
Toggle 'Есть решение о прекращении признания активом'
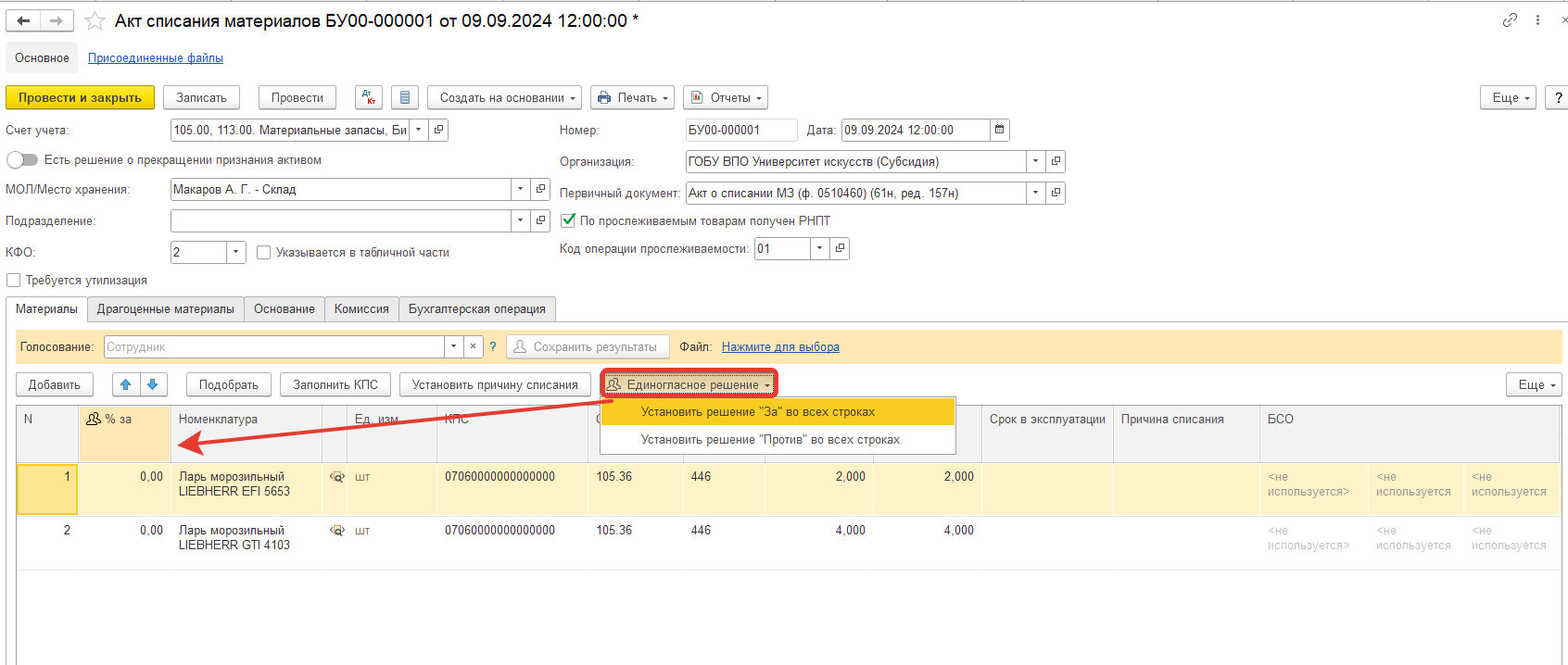[x=22, y=160]
